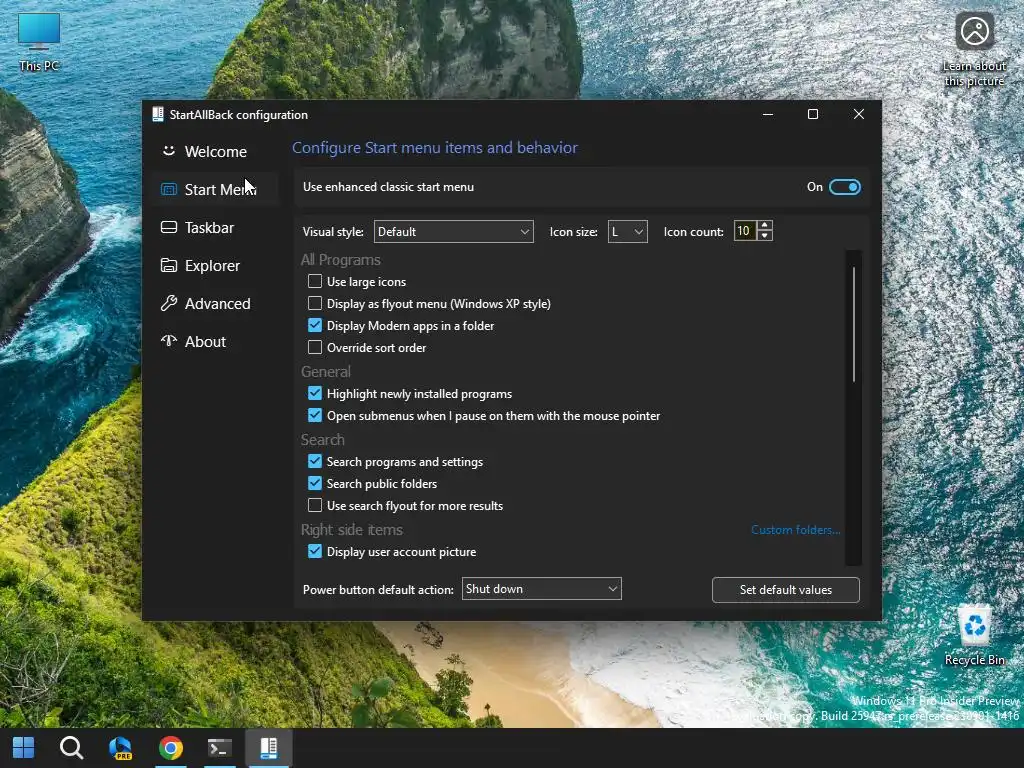
Task: Check Display as flyout menu option
Action: coord(315,304)
